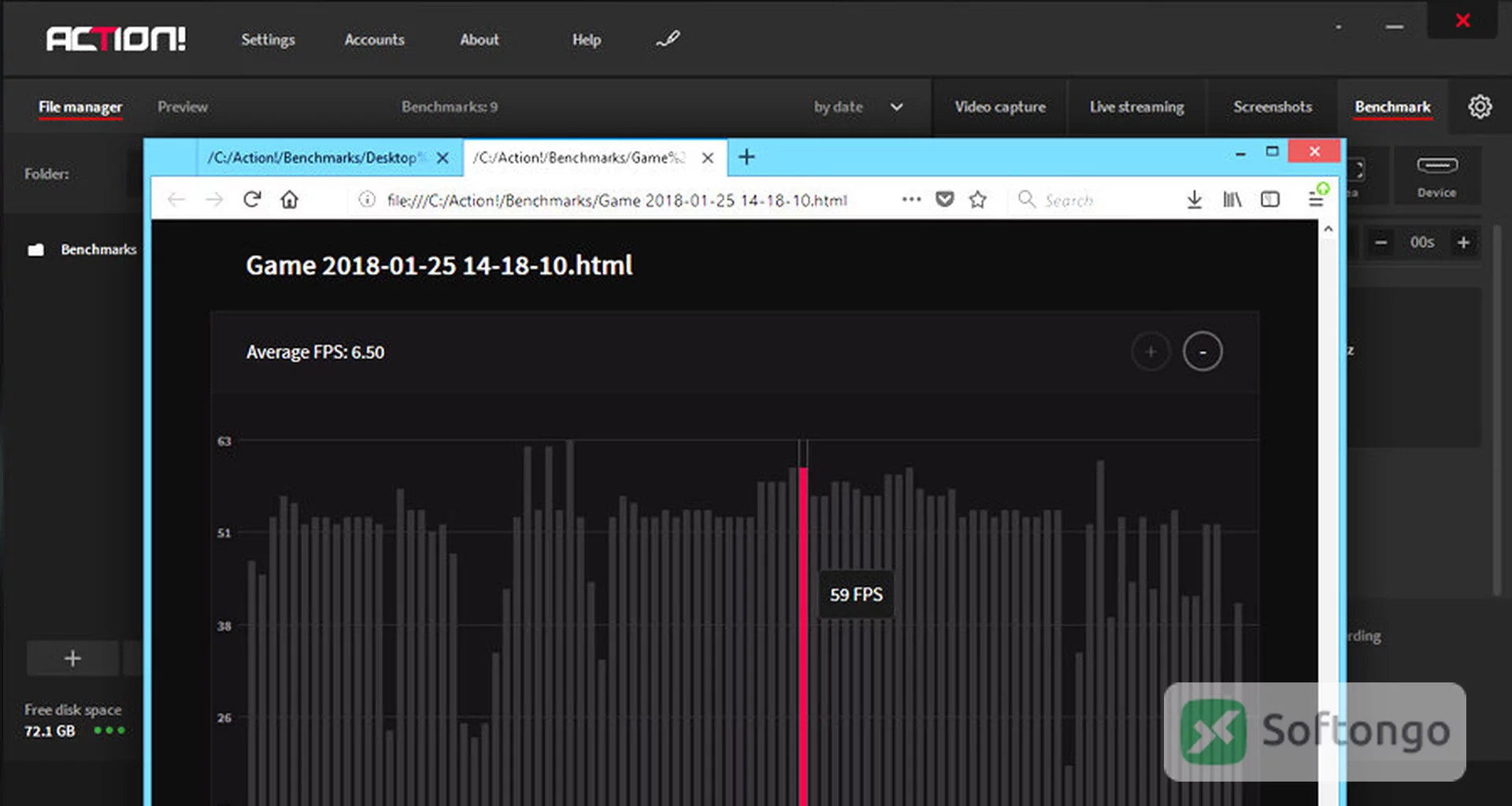Close the Desktop benchmark browser tab

click(443, 158)
